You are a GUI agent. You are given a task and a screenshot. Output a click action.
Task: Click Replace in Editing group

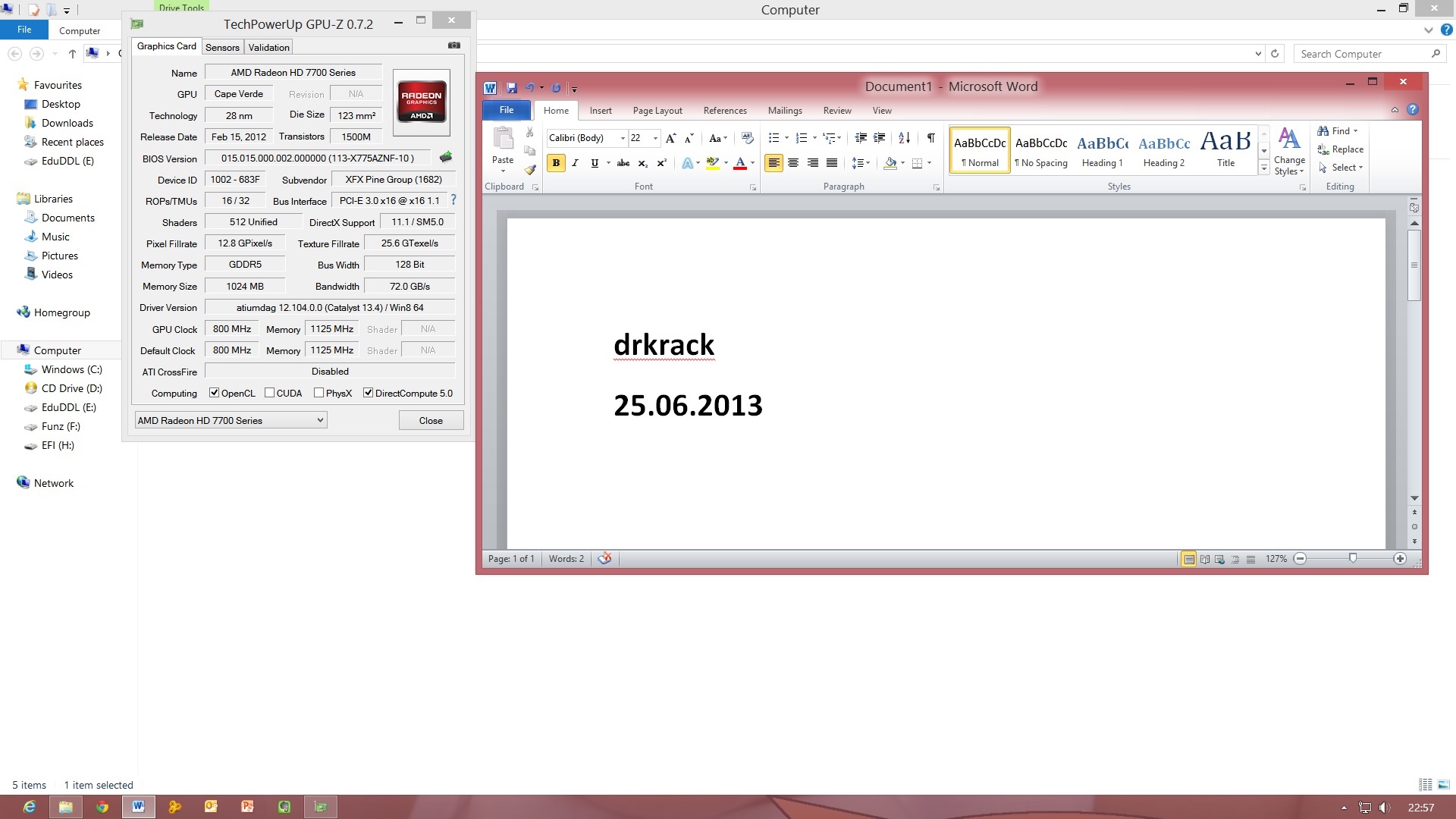coord(1341,149)
